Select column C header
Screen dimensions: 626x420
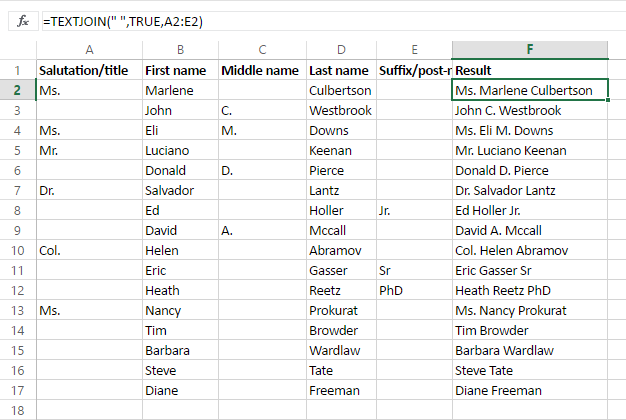tap(261, 50)
